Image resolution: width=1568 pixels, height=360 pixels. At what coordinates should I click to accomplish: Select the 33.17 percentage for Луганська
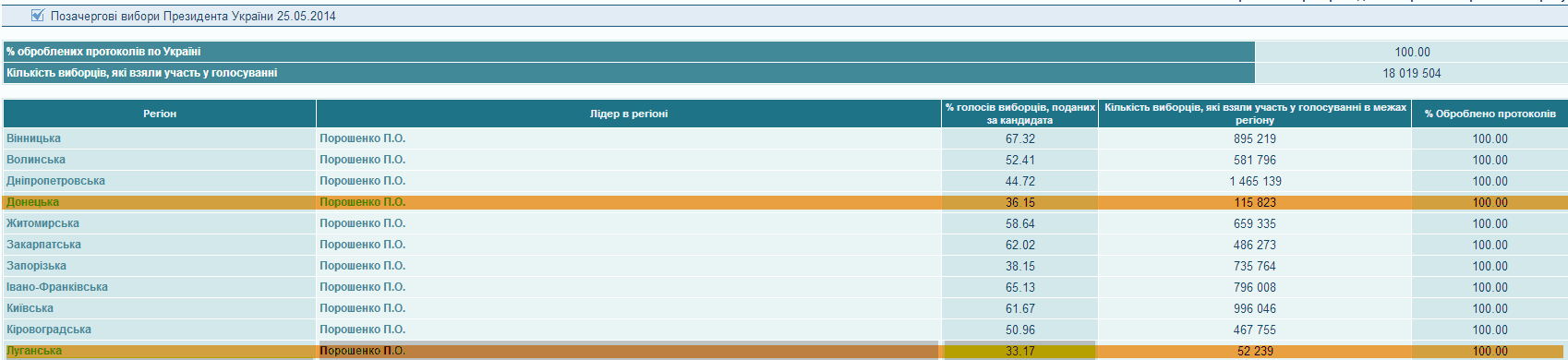(x=1020, y=351)
